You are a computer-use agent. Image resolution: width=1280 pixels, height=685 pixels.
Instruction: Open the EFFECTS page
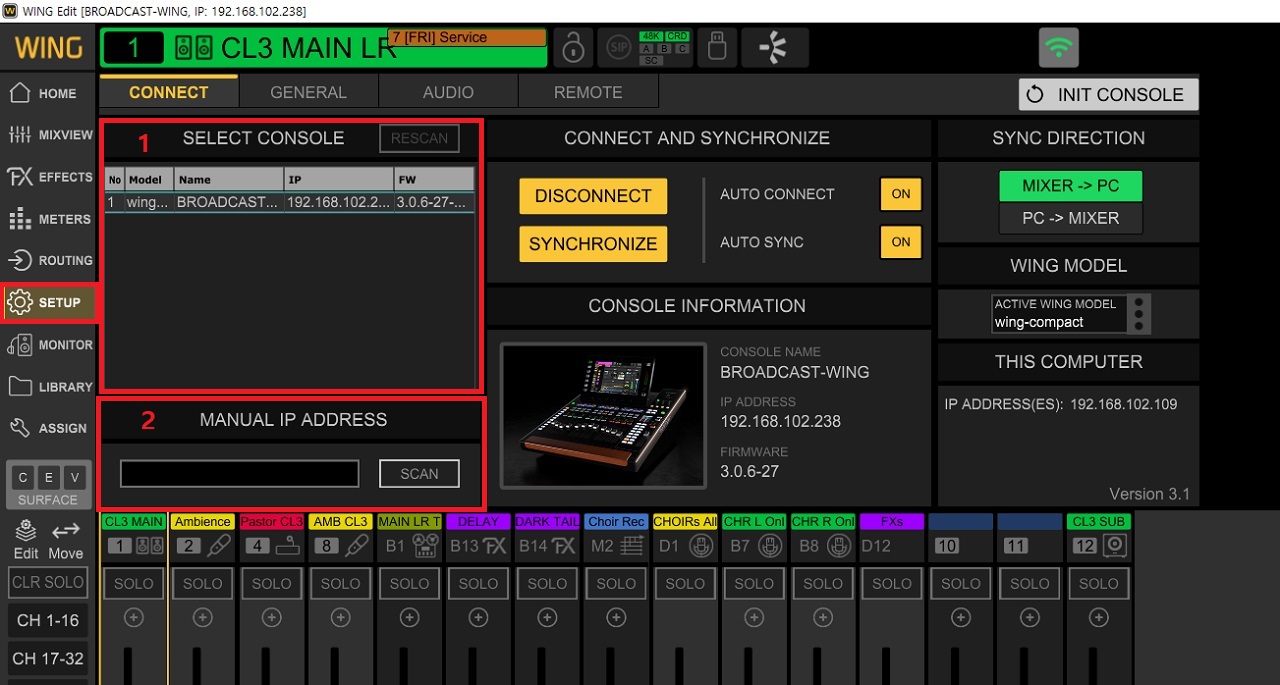pos(48,177)
